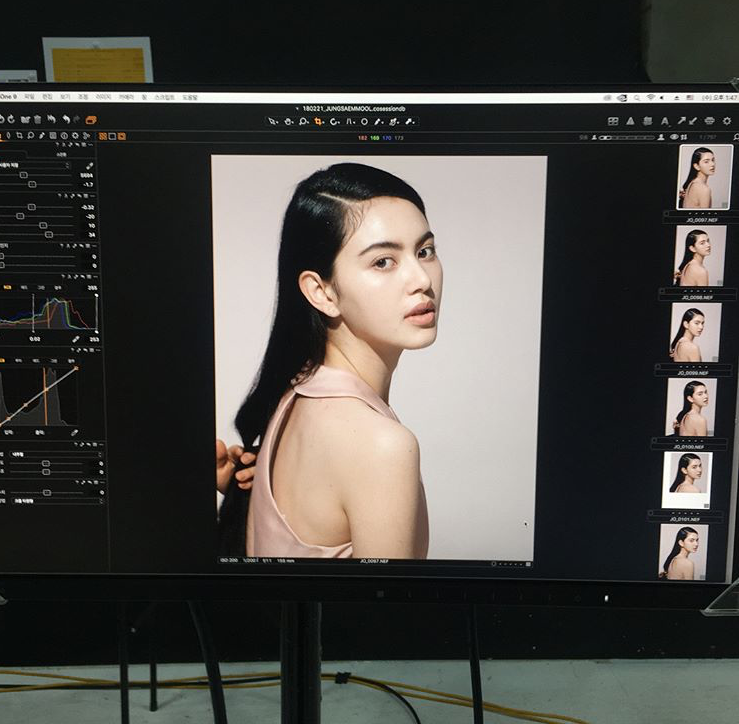Select thumbnail JO_0097.NEF

click(705, 177)
